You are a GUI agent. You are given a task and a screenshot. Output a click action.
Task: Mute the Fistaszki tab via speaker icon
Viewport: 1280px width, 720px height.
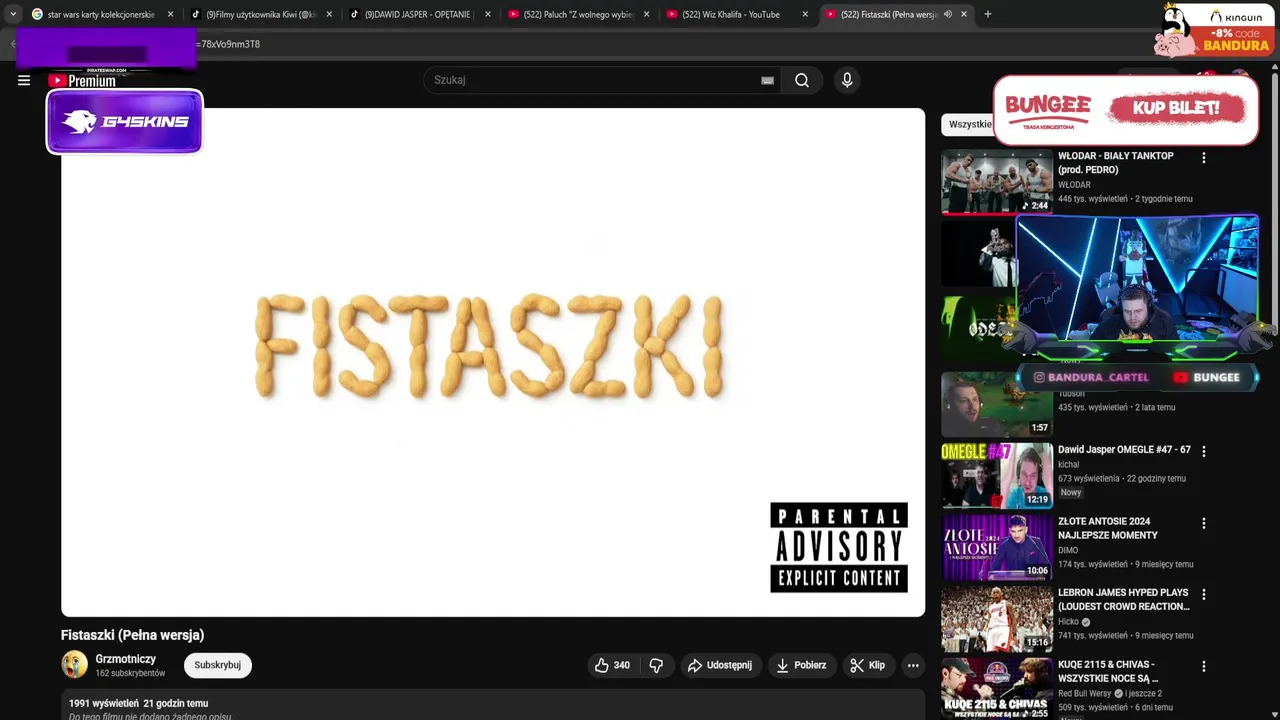point(947,14)
